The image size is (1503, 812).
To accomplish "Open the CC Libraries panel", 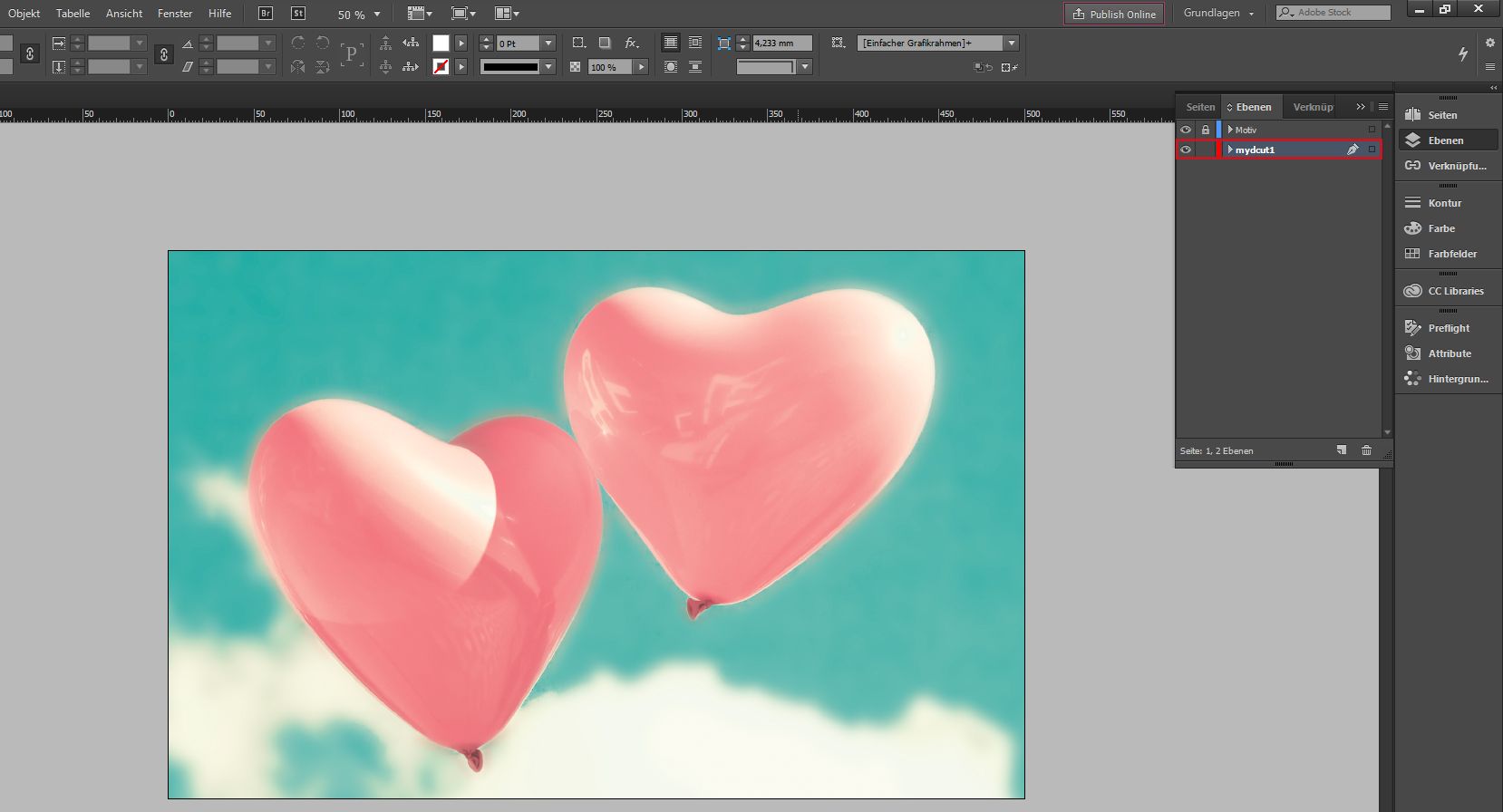I will pyautogui.click(x=1447, y=291).
